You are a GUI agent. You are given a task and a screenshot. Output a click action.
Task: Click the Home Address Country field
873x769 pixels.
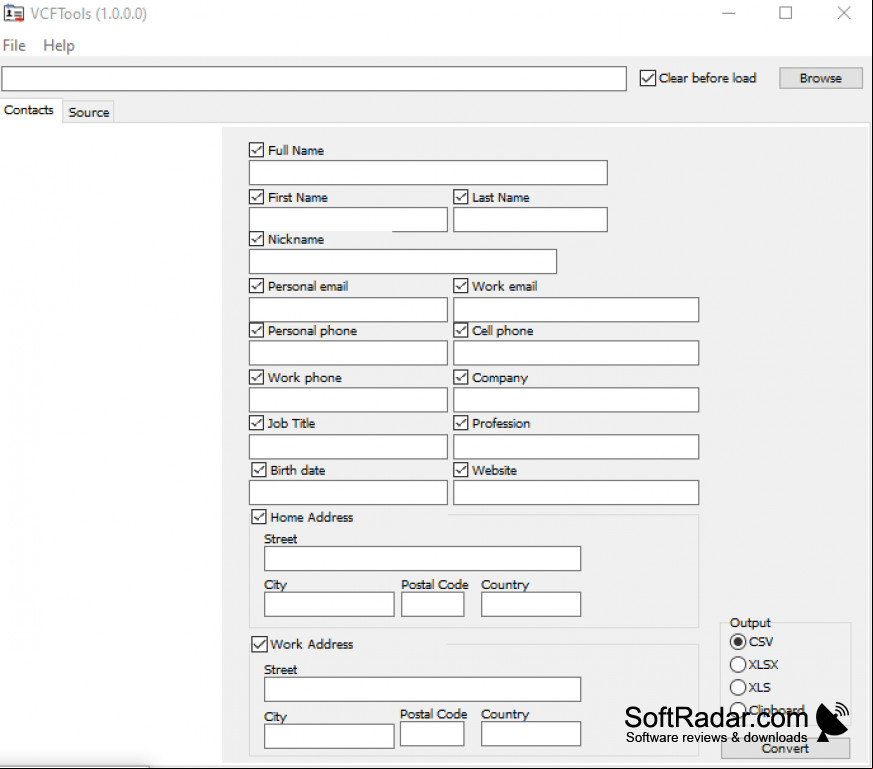pos(531,604)
